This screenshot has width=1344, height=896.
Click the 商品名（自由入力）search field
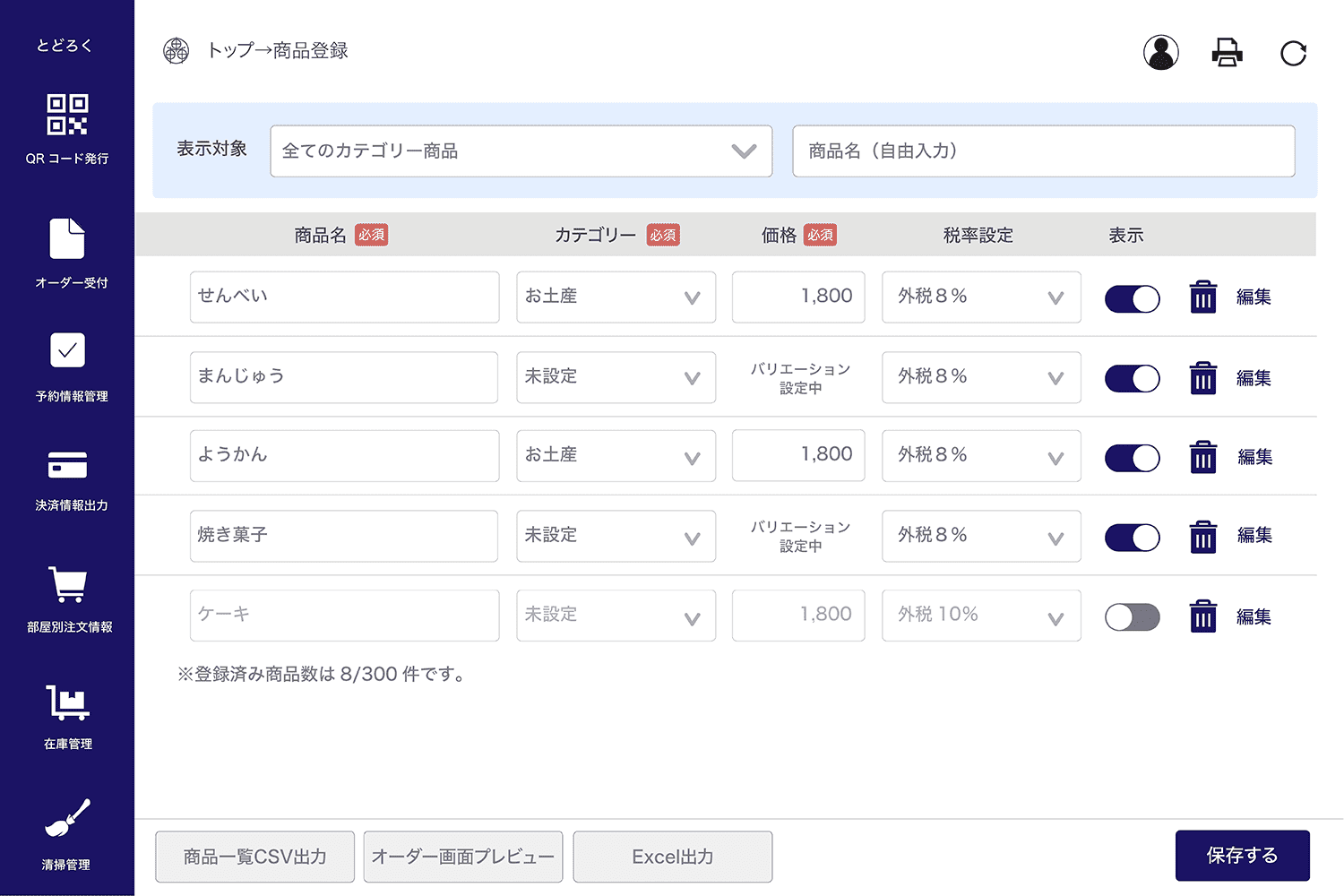click(1043, 151)
